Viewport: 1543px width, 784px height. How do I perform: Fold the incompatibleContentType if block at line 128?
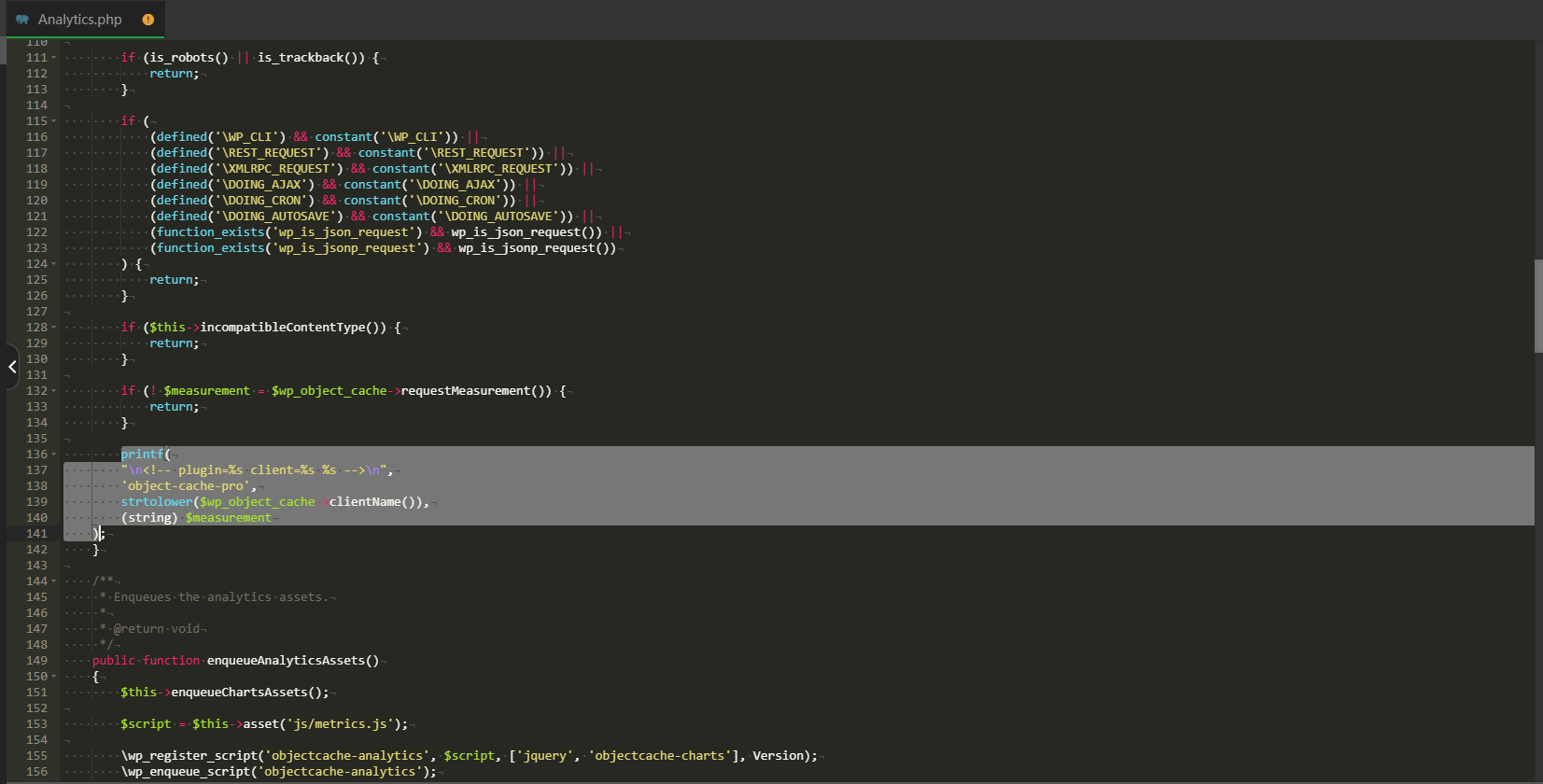click(x=54, y=328)
